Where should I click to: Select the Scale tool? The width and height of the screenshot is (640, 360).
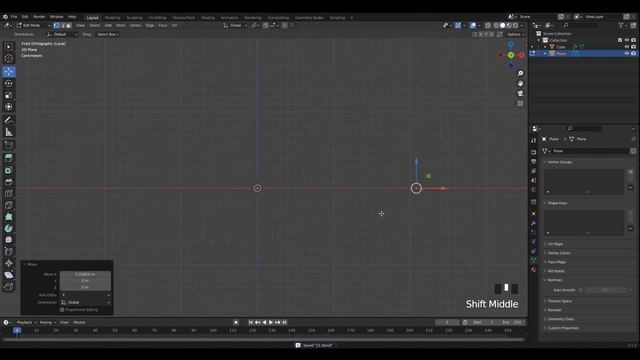[9, 95]
